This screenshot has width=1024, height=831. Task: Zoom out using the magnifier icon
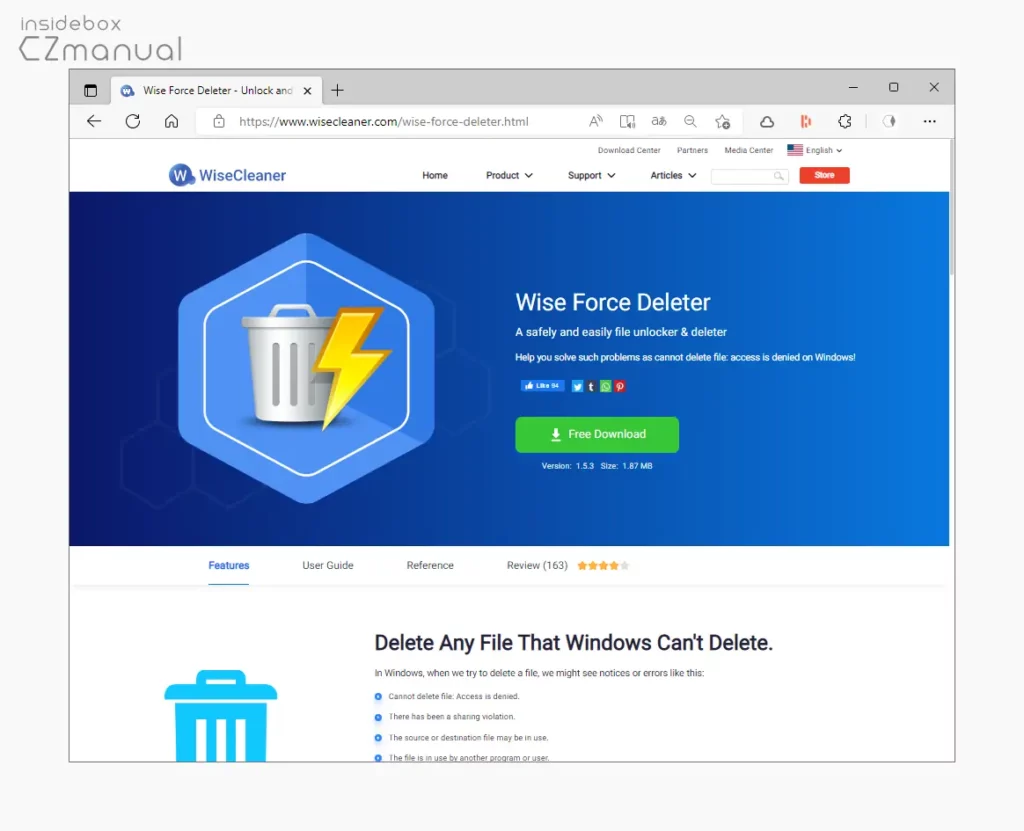(690, 121)
